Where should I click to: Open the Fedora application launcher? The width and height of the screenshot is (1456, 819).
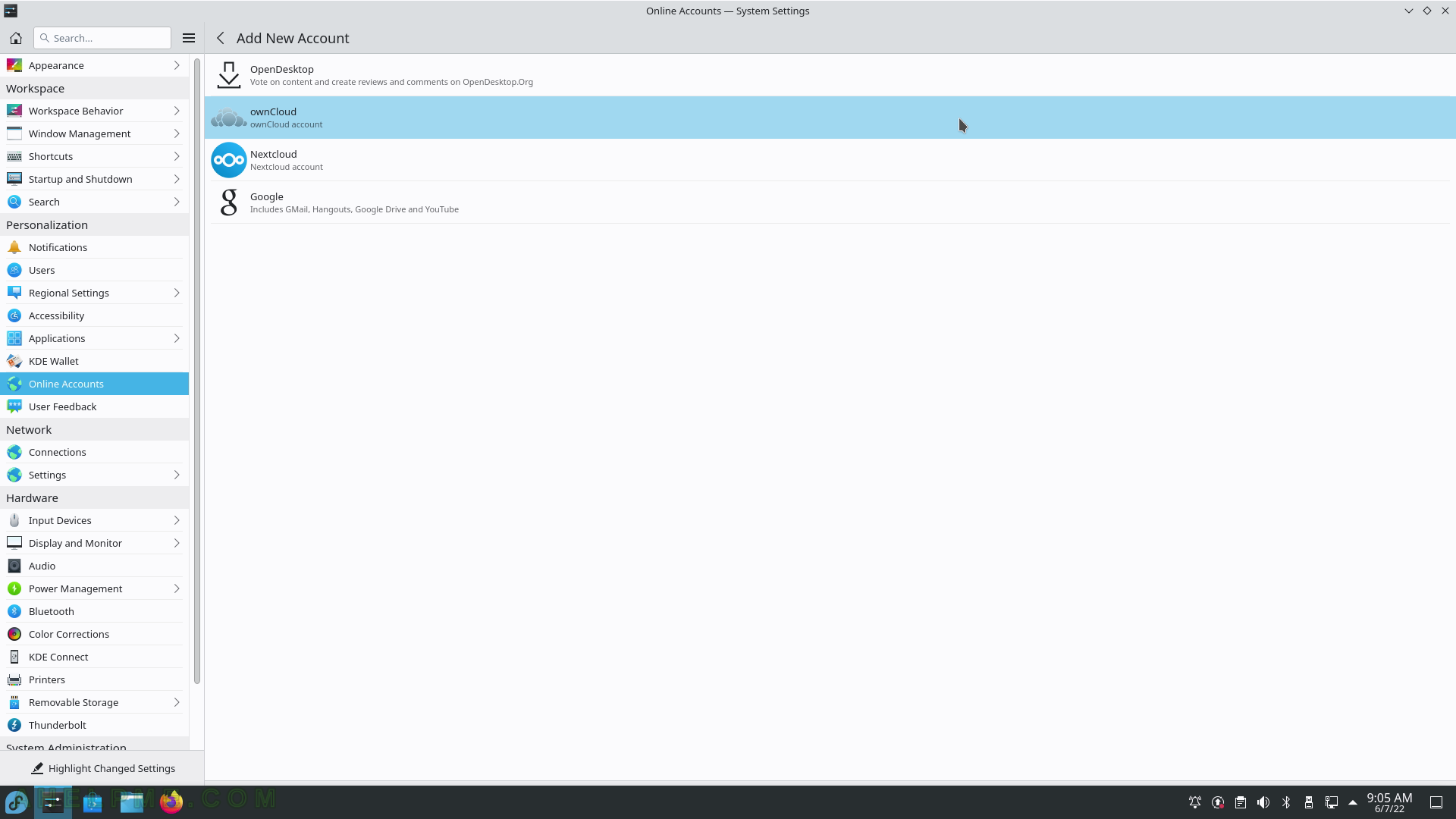(17, 802)
